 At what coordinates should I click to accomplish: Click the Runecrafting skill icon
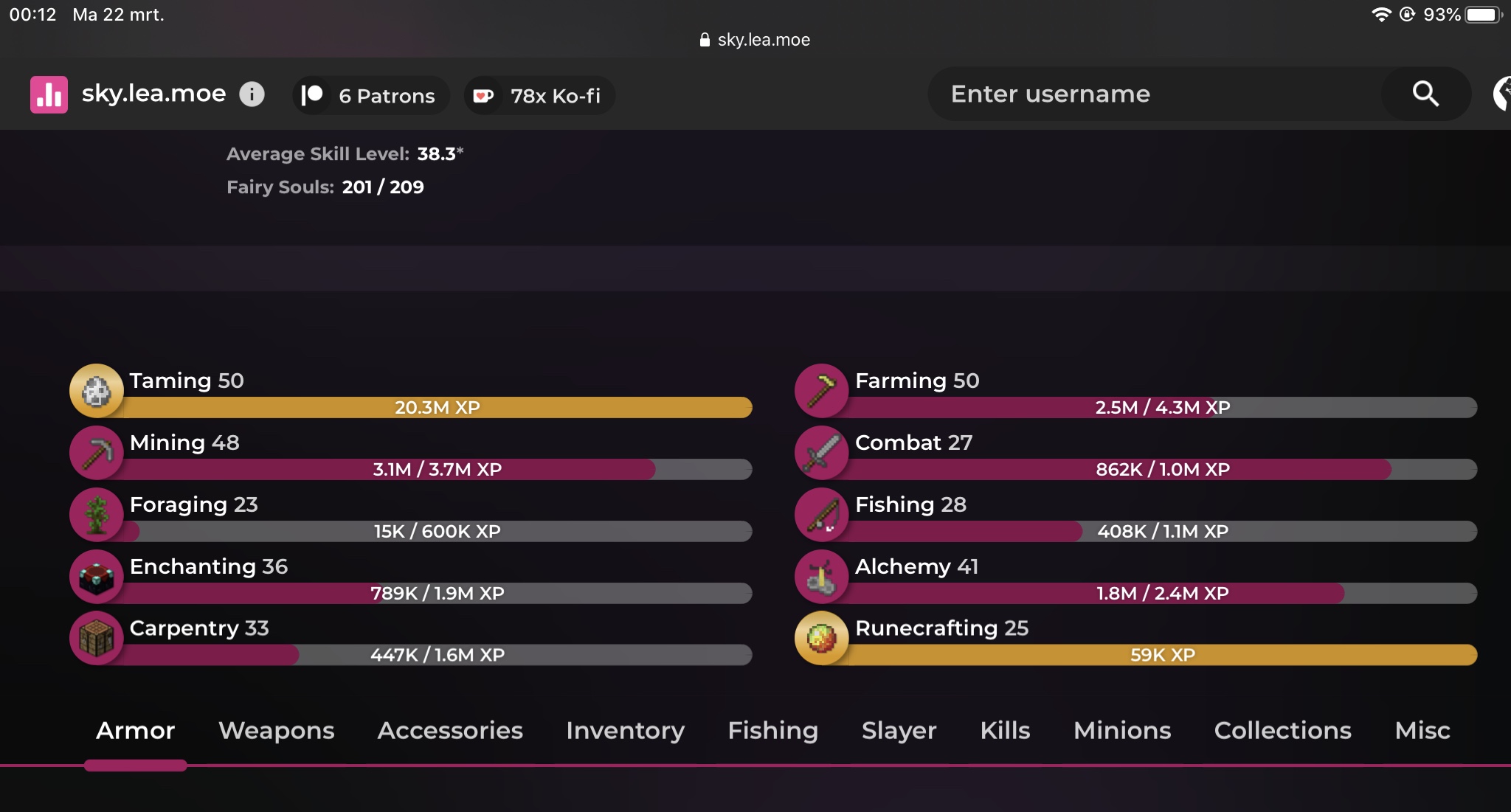click(821, 639)
